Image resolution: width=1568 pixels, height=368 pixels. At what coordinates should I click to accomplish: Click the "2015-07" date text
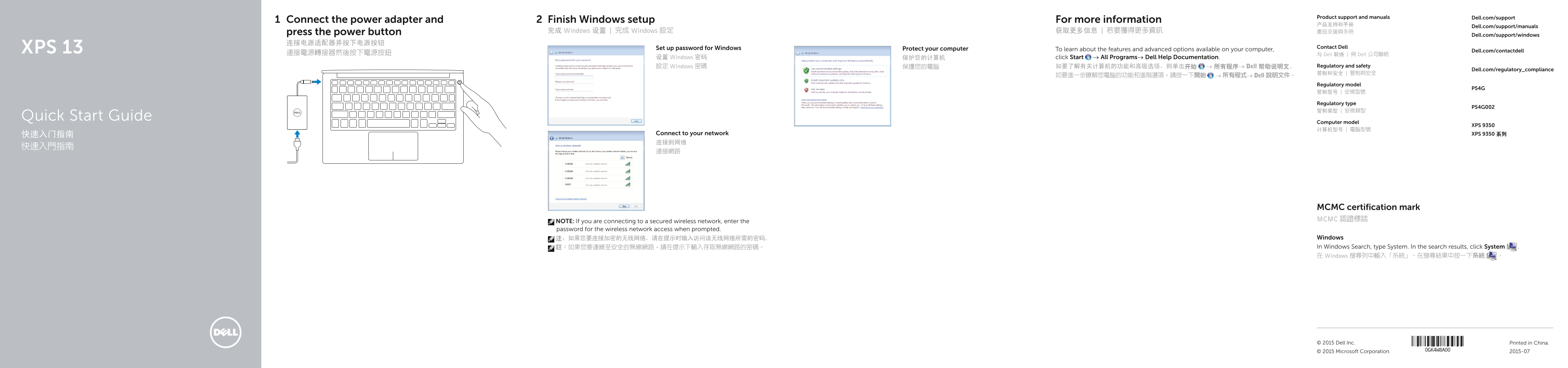[1519, 352]
